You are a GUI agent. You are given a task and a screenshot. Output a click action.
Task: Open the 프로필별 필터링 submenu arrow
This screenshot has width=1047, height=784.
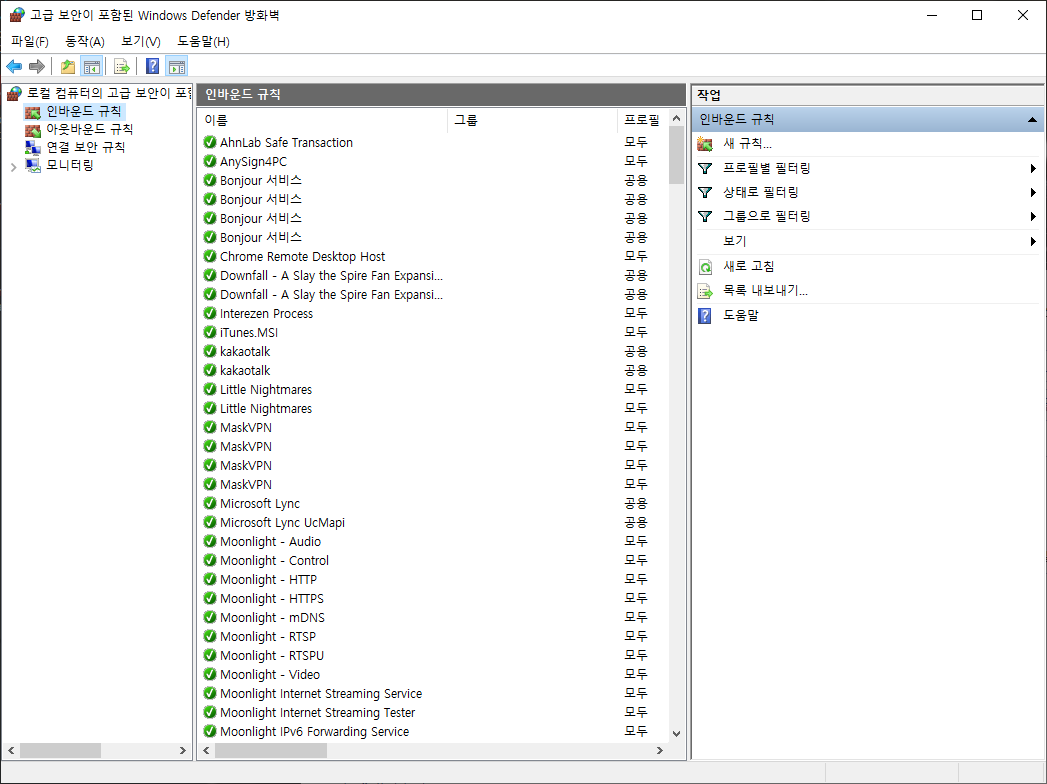(x=1033, y=168)
